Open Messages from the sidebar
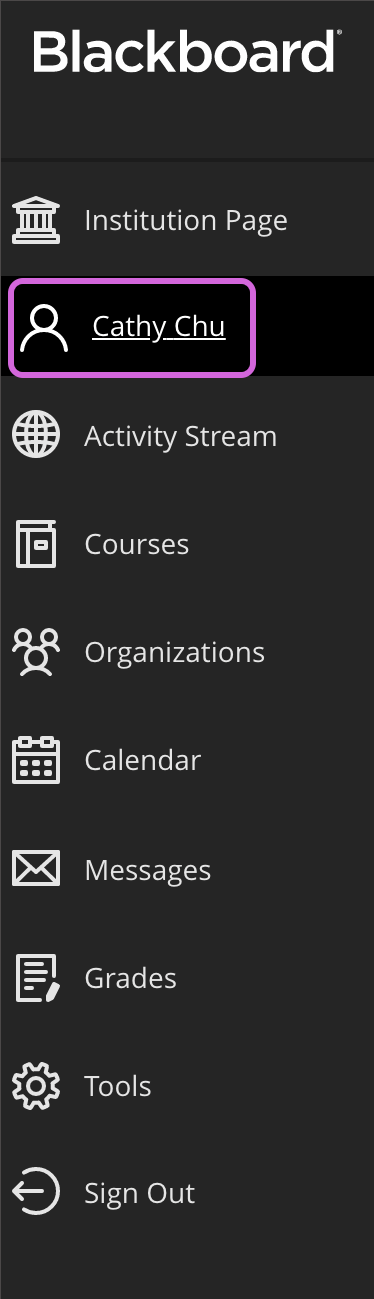This screenshot has width=374, height=1299. coord(147,869)
